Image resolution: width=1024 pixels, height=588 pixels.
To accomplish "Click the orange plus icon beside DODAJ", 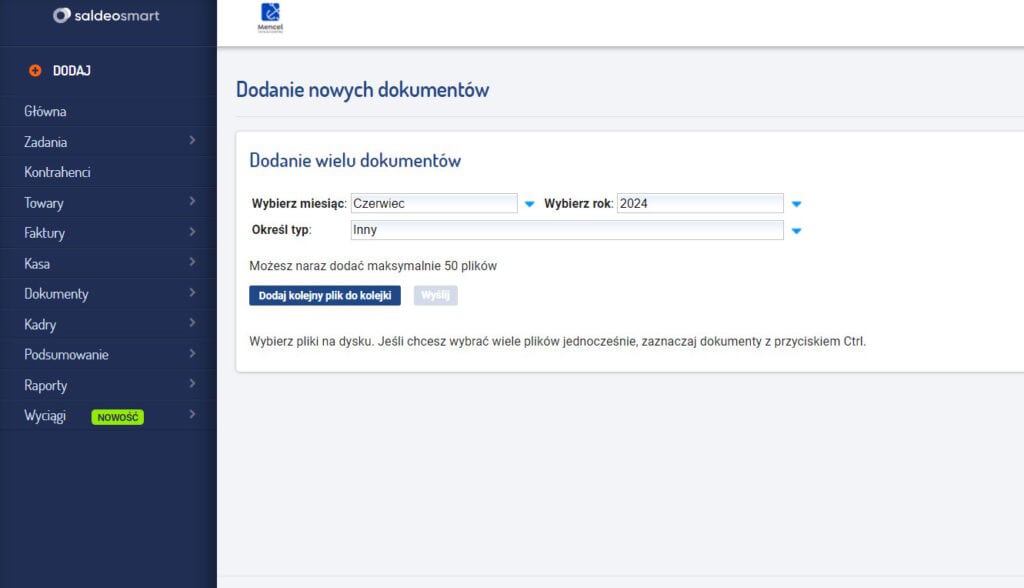I will click(35, 70).
